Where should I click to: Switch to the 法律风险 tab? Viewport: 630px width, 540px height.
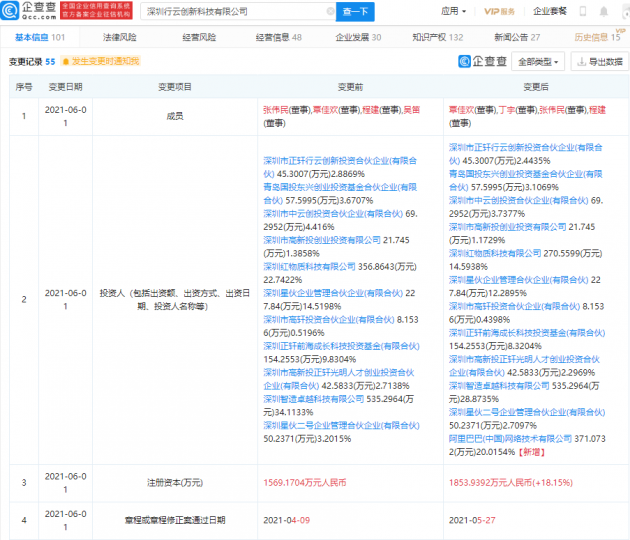click(x=120, y=37)
